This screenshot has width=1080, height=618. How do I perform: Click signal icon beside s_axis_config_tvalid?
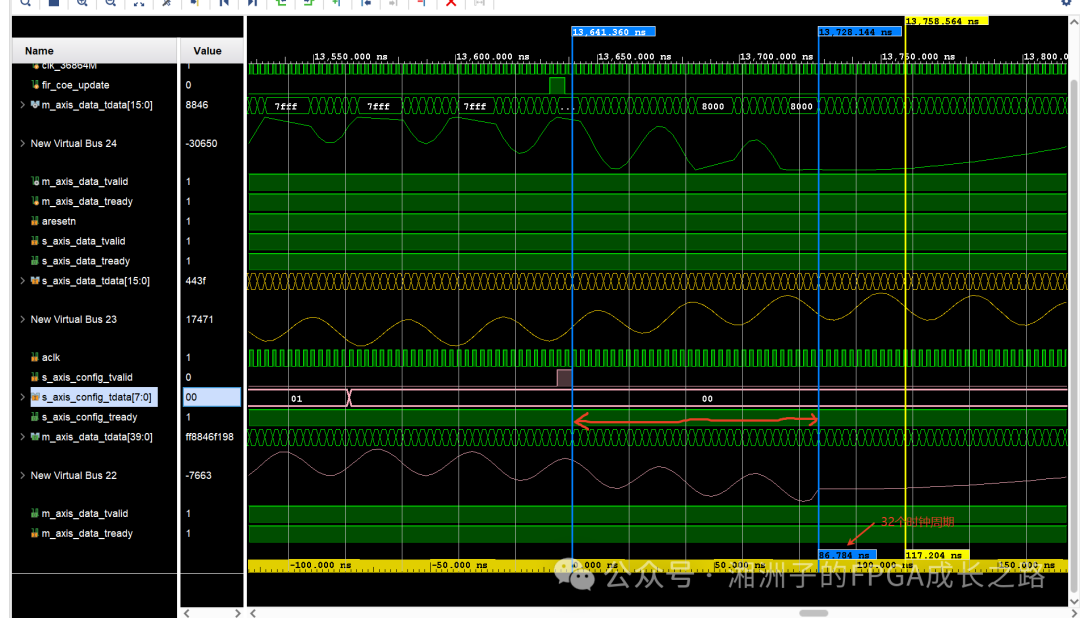click(x=35, y=377)
